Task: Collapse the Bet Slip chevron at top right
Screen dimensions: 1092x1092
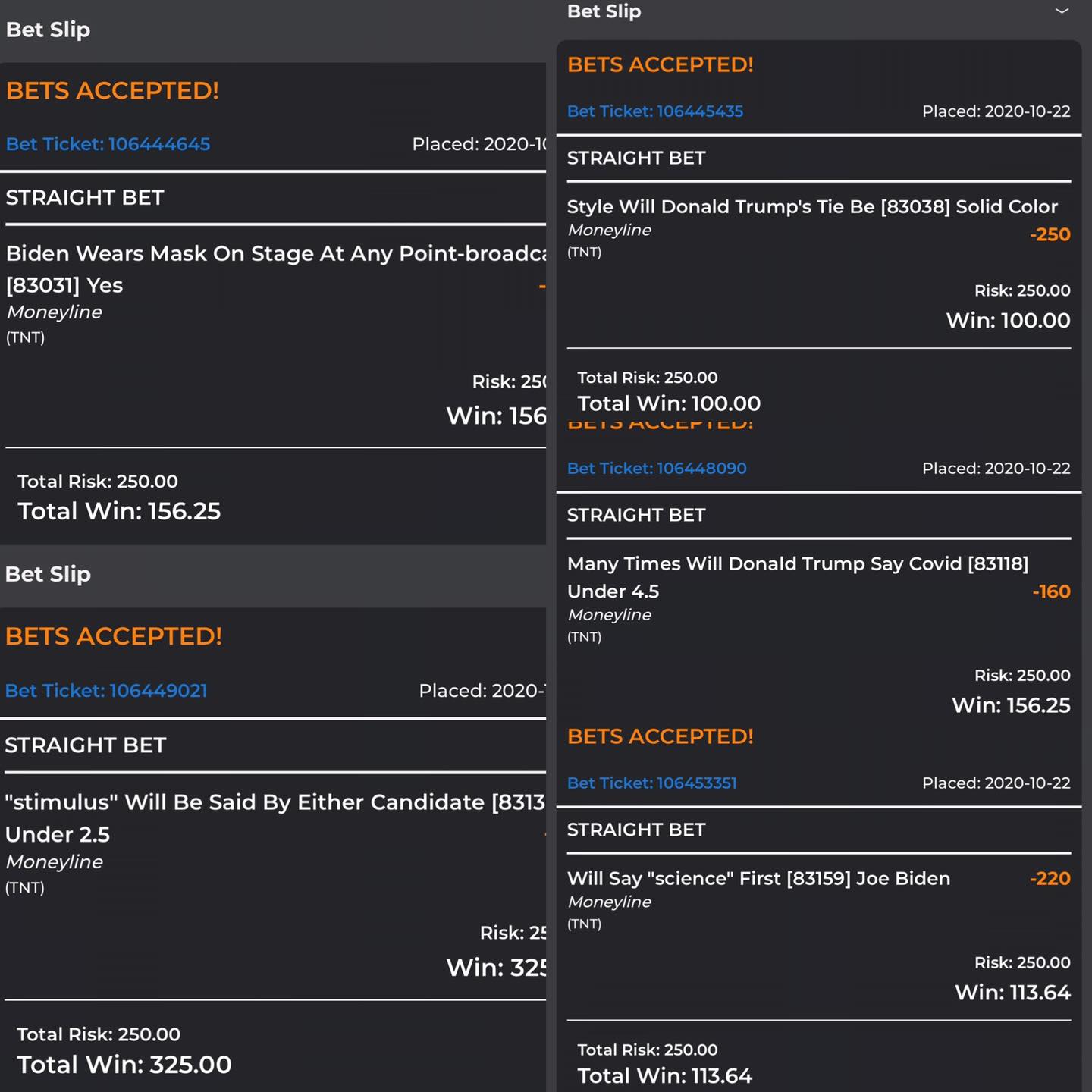Action: click(1062, 11)
